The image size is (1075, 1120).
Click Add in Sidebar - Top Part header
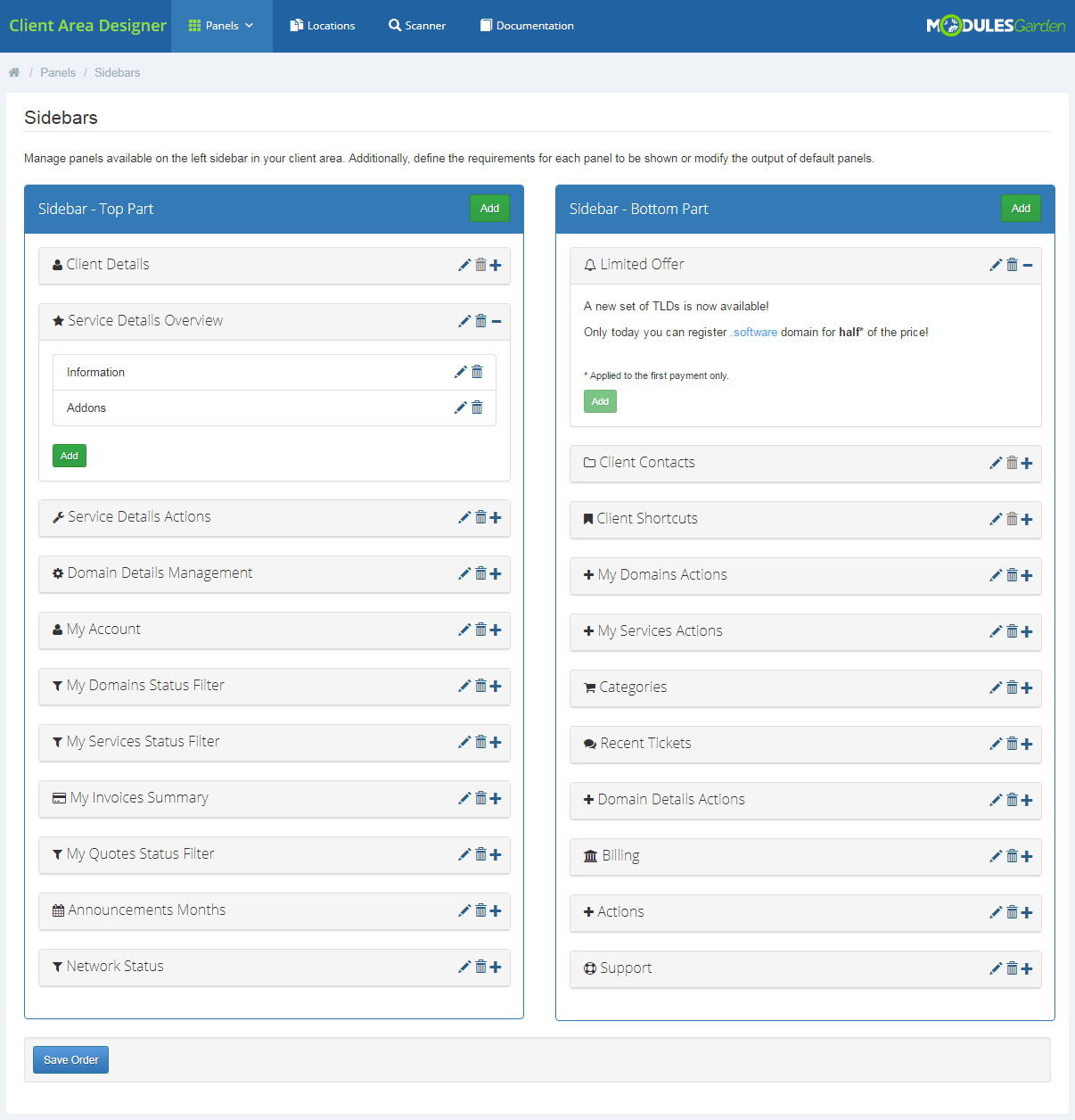click(x=489, y=208)
